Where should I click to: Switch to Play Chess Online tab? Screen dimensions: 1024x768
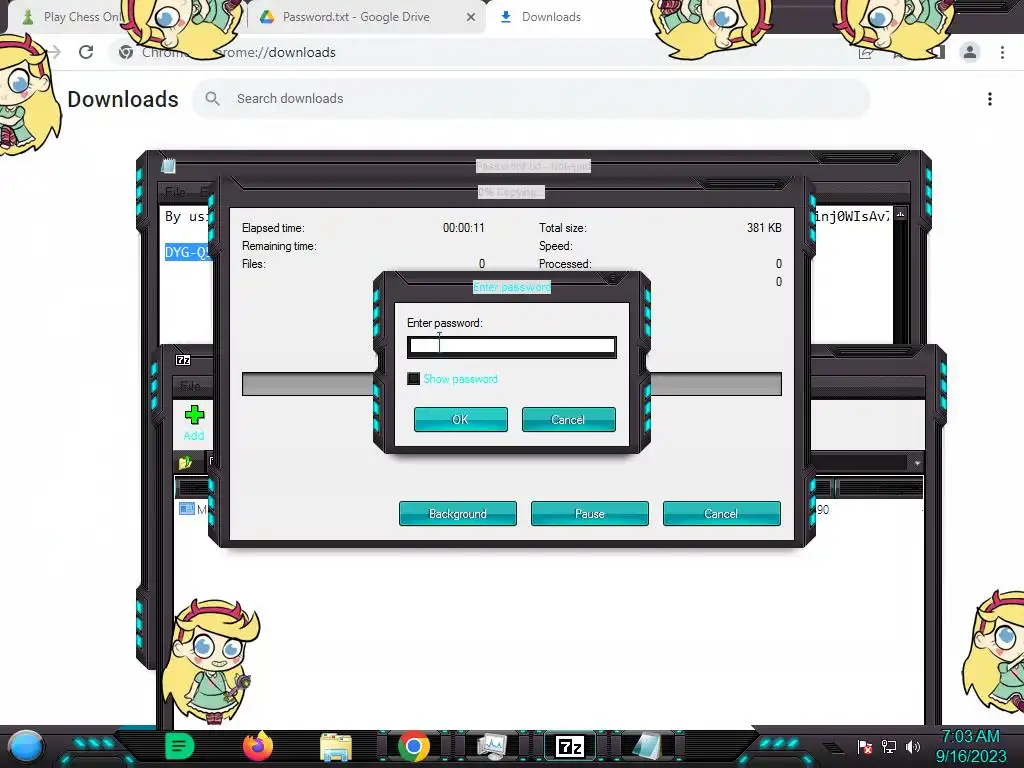[72, 17]
